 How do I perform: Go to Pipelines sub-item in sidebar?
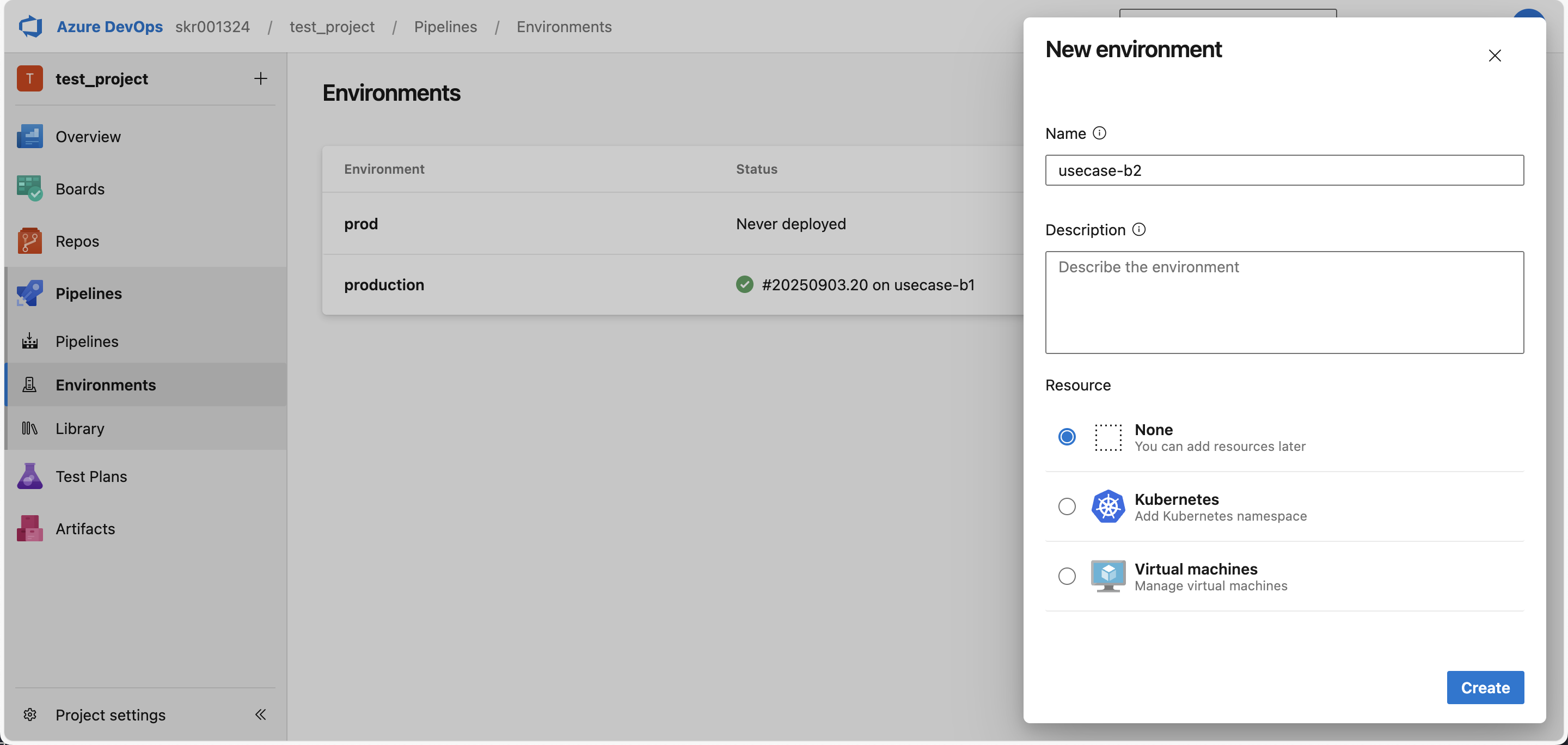click(87, 341)
